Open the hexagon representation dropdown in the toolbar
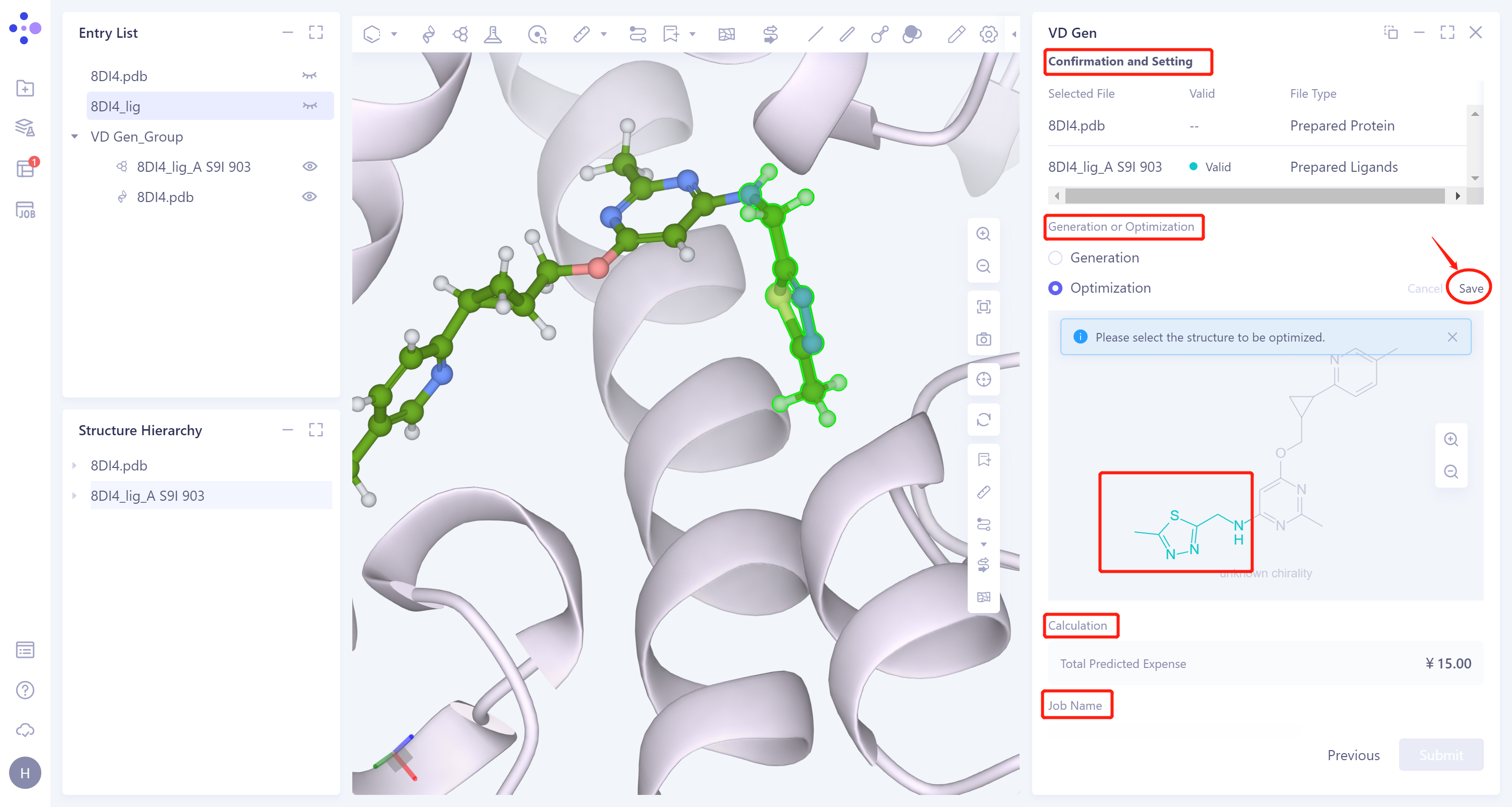This screenshot has width=1512, height=807. pos(395,35)
